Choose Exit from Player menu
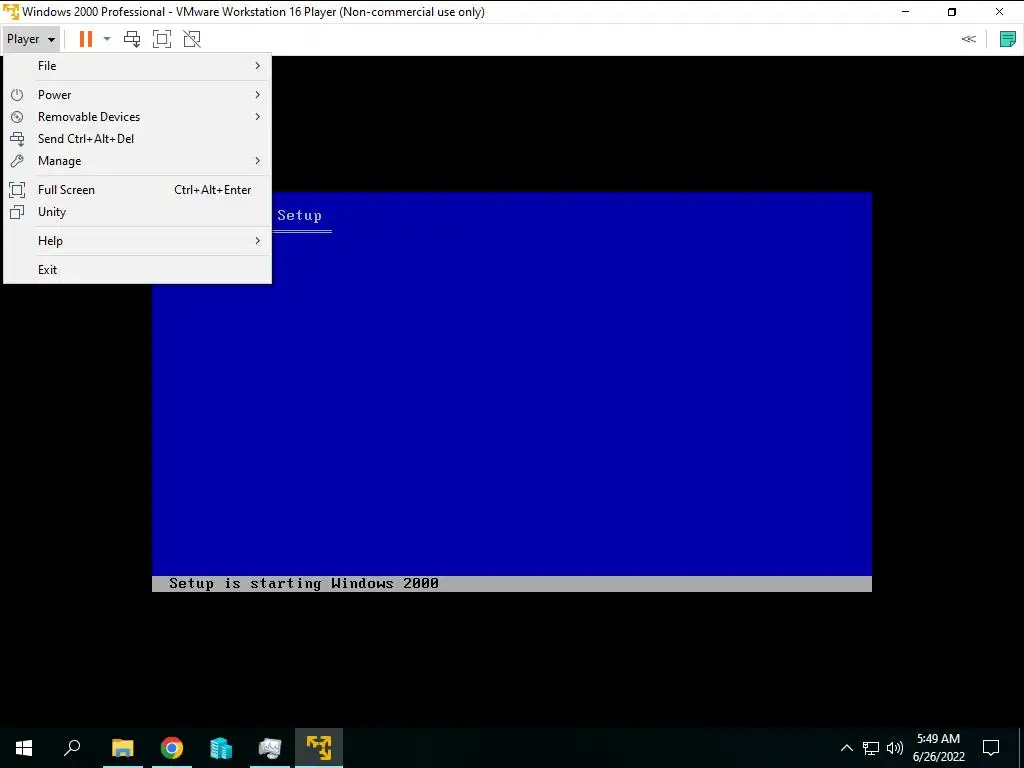1024x768 pixels. pyautogui.click(x=137, y=270)
